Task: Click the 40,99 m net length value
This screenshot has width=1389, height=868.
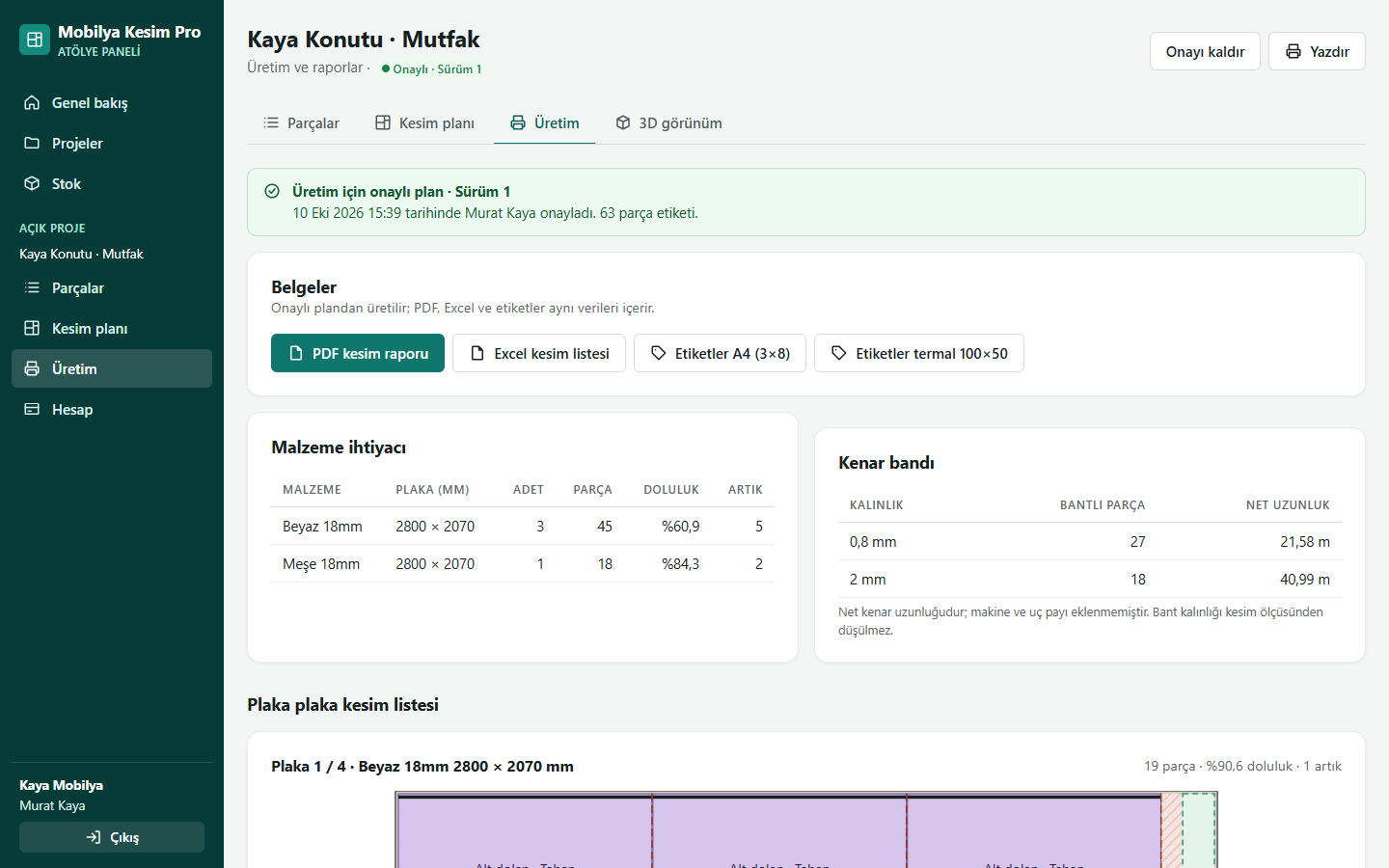Action: (1305, 580)
